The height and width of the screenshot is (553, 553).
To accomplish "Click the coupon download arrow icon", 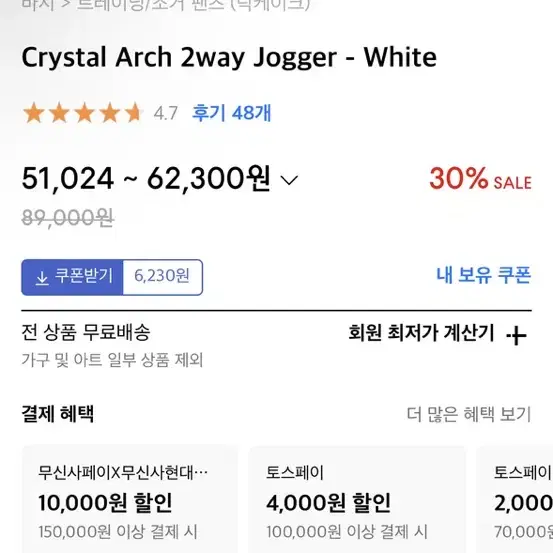I will point(42,278).
